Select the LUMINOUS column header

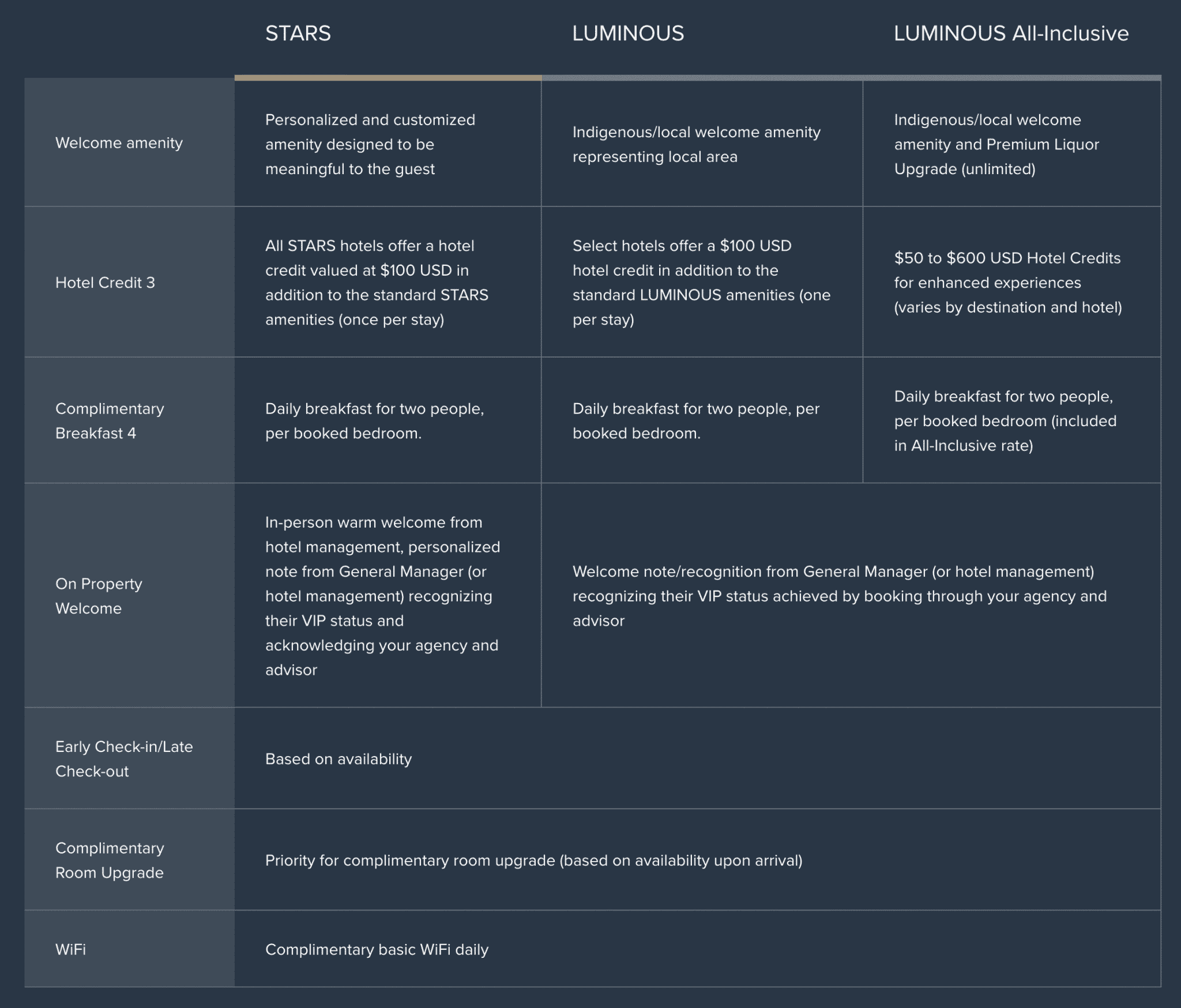tap(627, 33)
